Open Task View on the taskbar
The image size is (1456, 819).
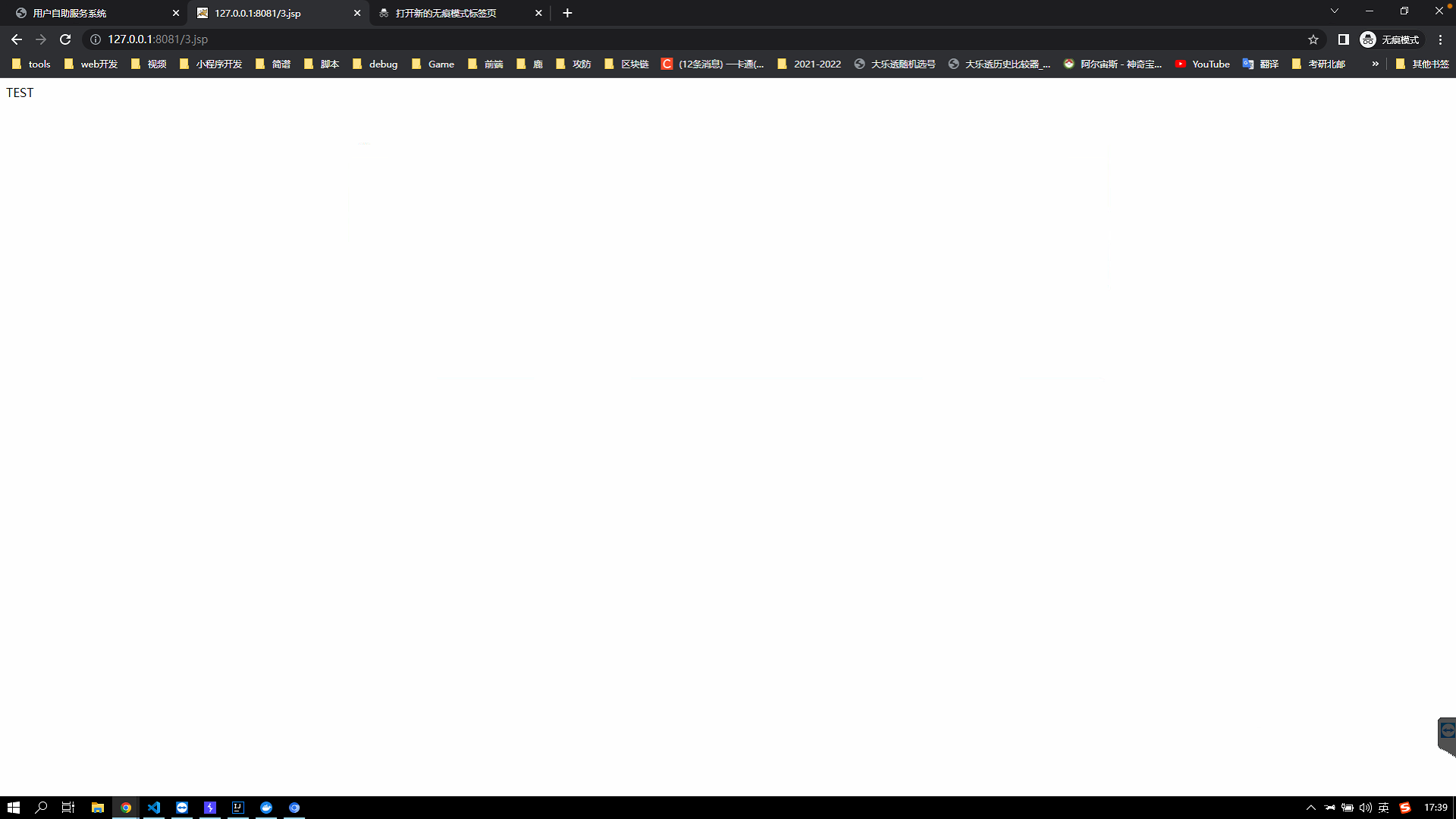click(68, 808)
